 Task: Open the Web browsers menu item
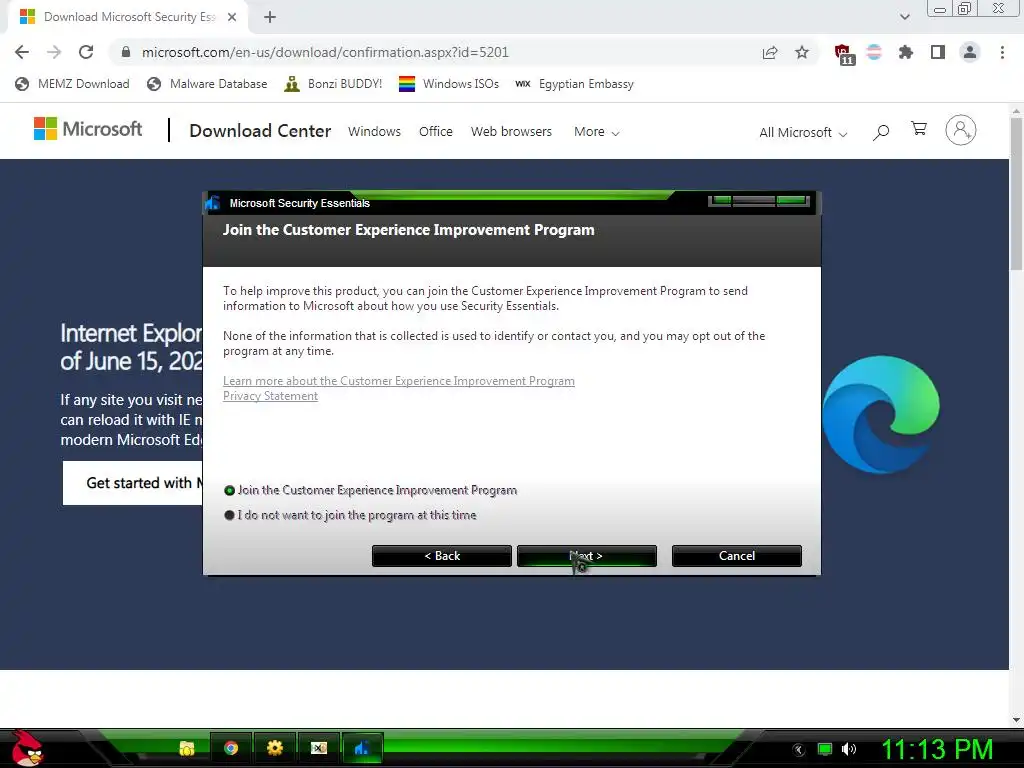511,131
